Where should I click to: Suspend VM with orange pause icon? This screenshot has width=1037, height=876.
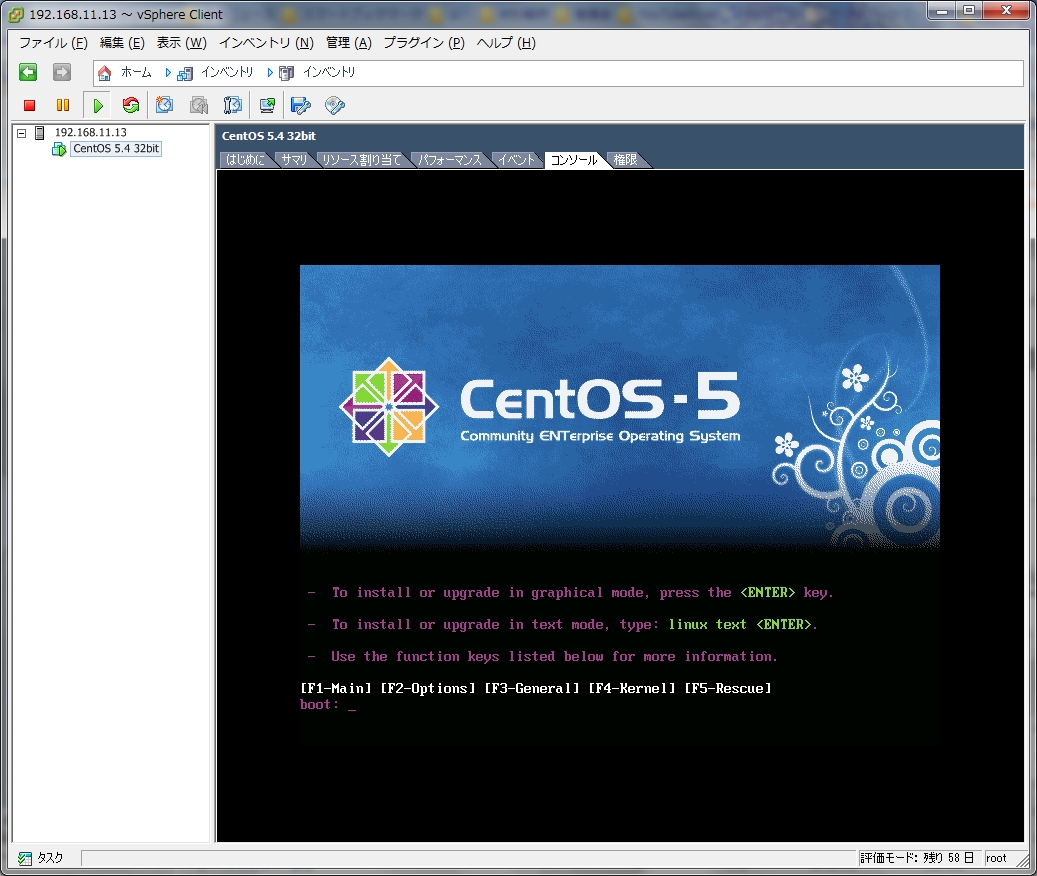pos(63,105)
